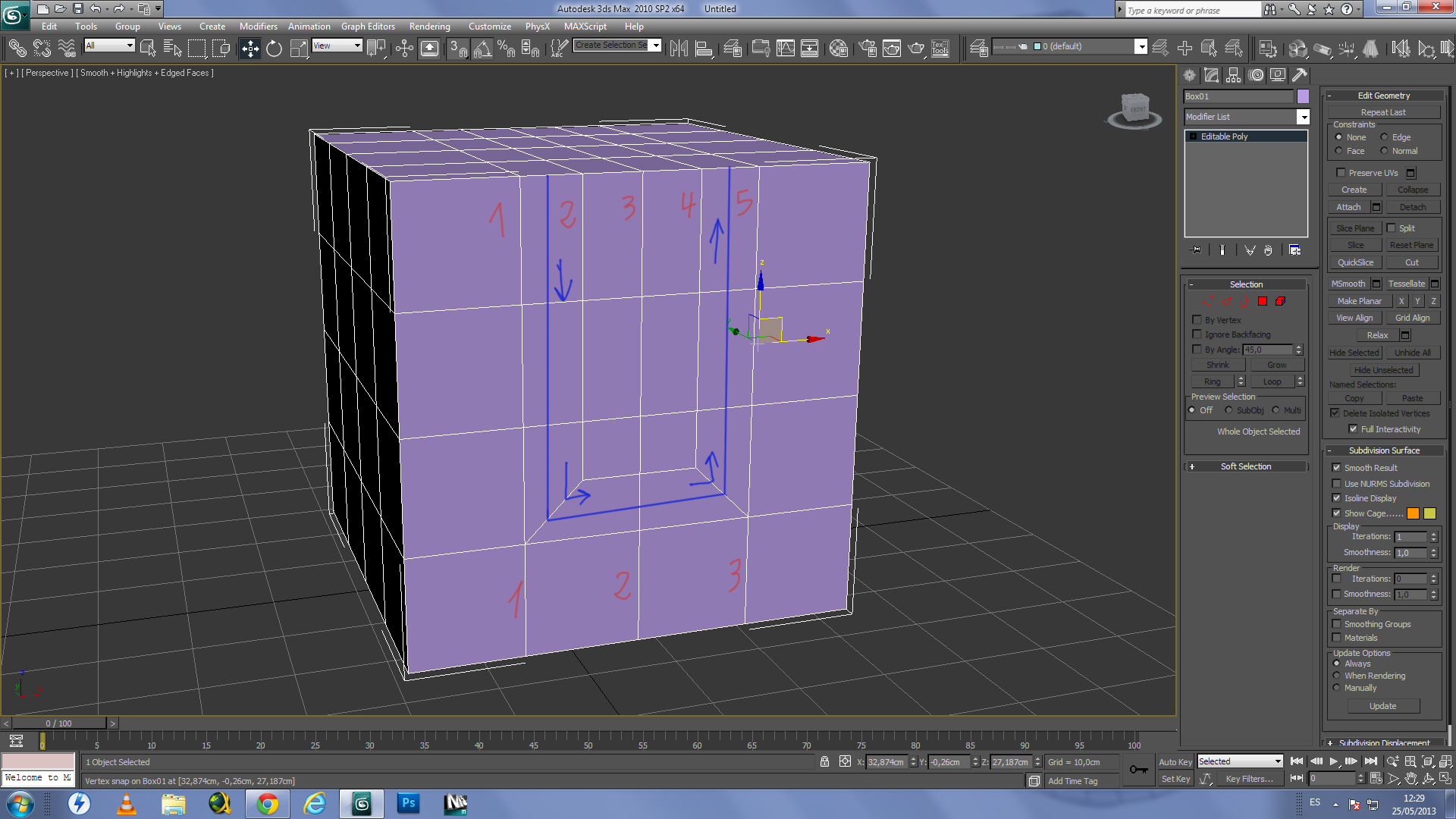Switch to the Utilities hammer panel
The height and width of the screenshot is (819, 1456).
tap(1300, 75)
